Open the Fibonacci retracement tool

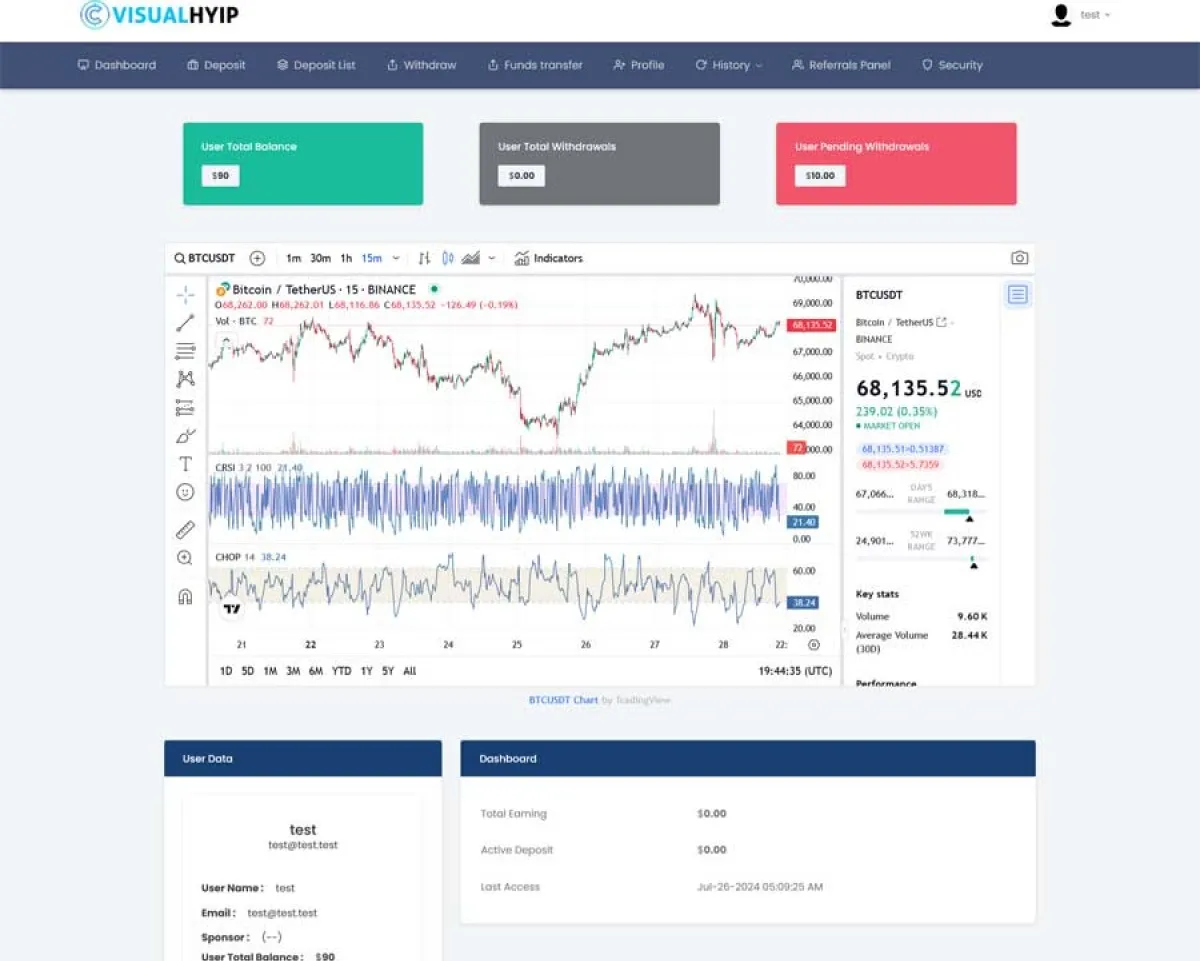pyautogui.click(x=185, y=351)
